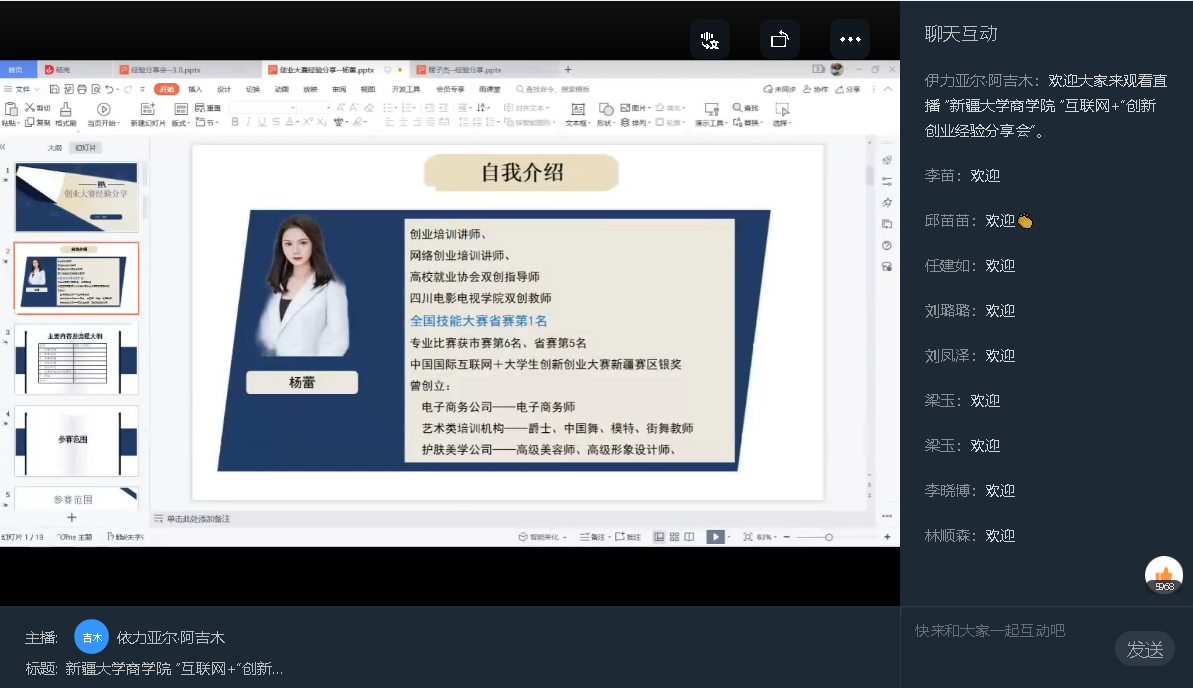Open the 排列 arrange dropdown
This screenshot has width=1193, height=688.
[x=635, y=122]
